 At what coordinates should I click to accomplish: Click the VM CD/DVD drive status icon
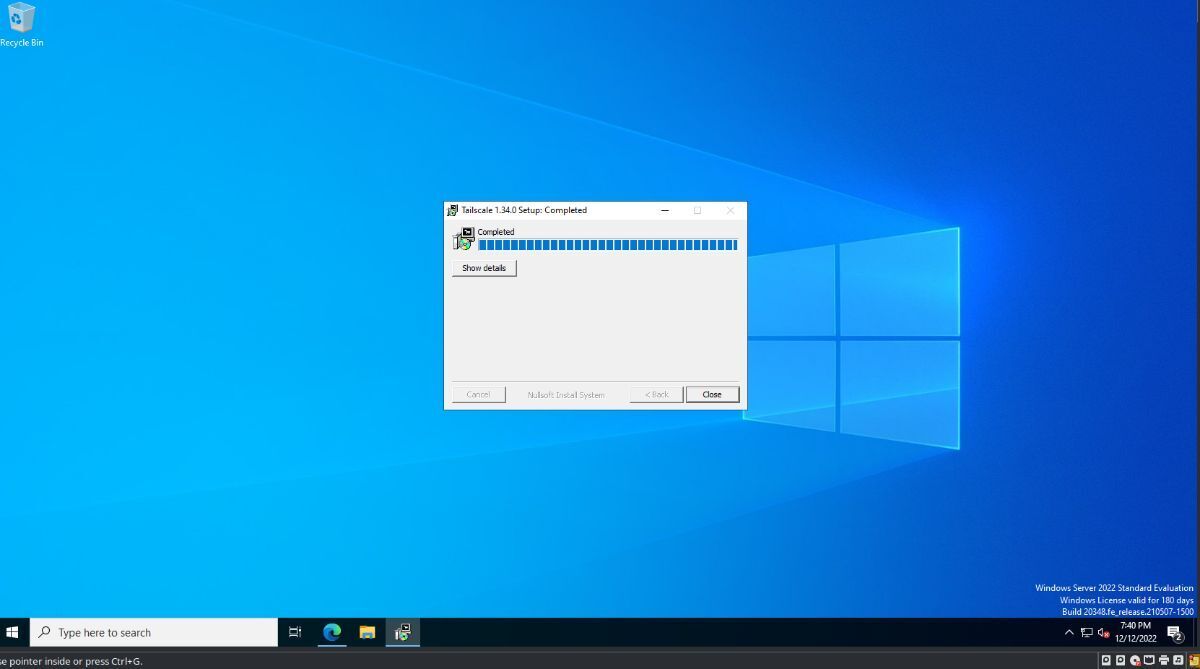coord(1135,660)
